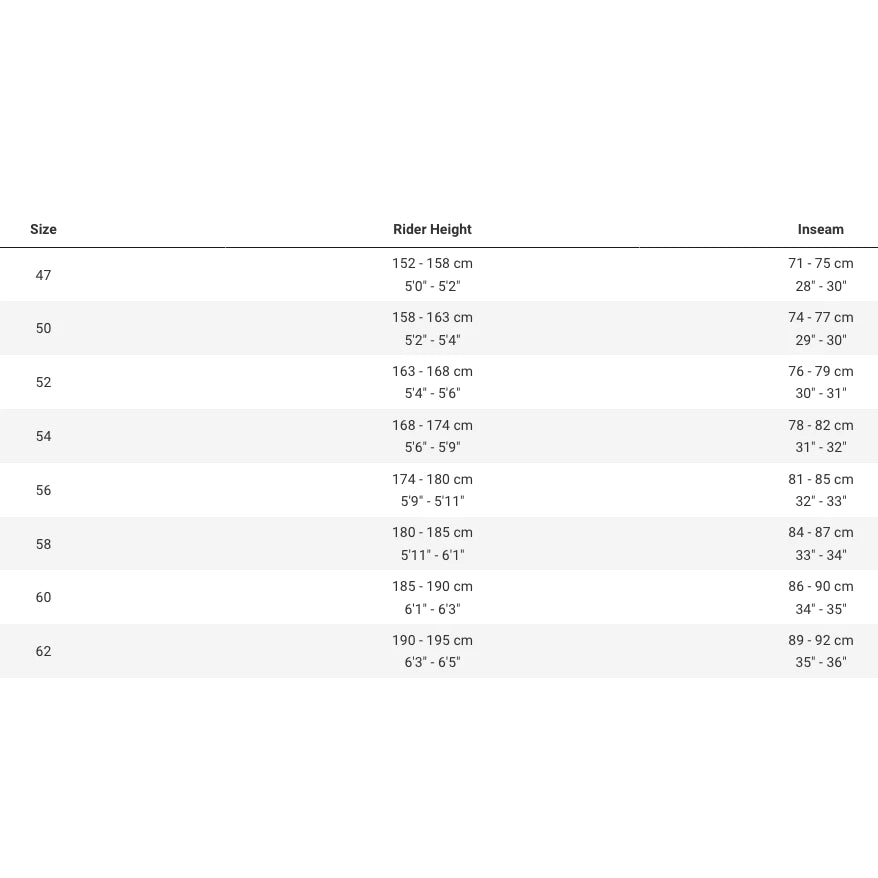Click the 74 - 77 cm inseam value

pos(820,317)
